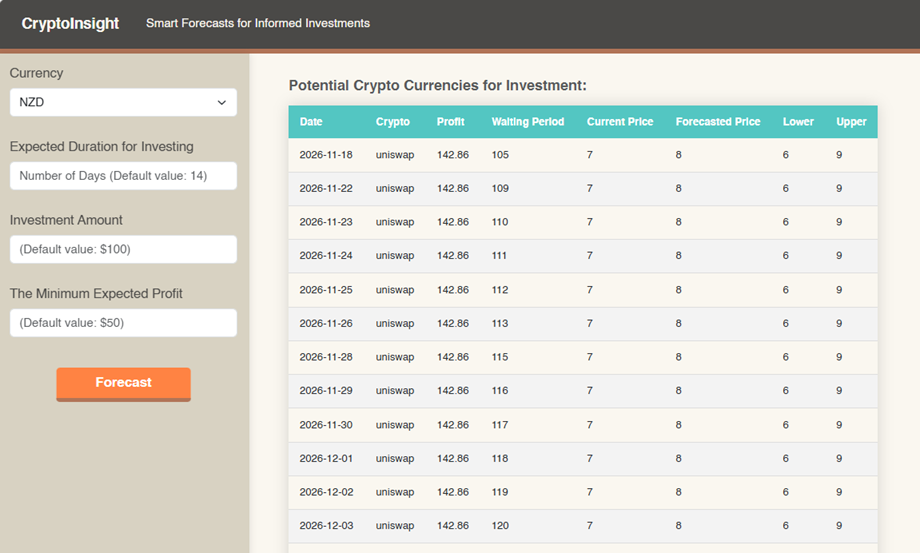Select the 2026-11-26 date cell
This screenshot has height=553, width=920.
click(326, 323)
